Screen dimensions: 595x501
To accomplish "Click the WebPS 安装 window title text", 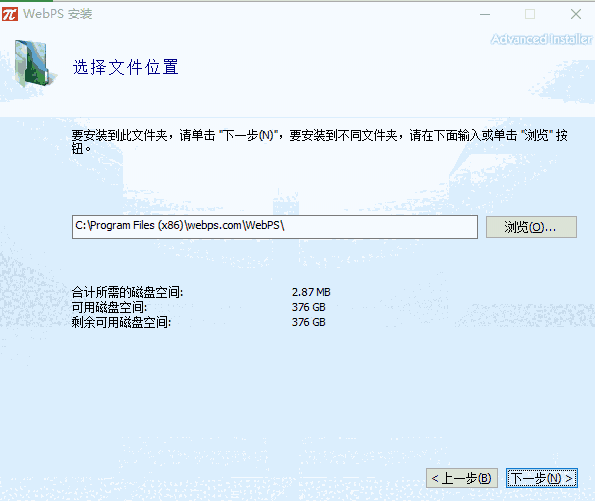I will (x=58, y=14).
